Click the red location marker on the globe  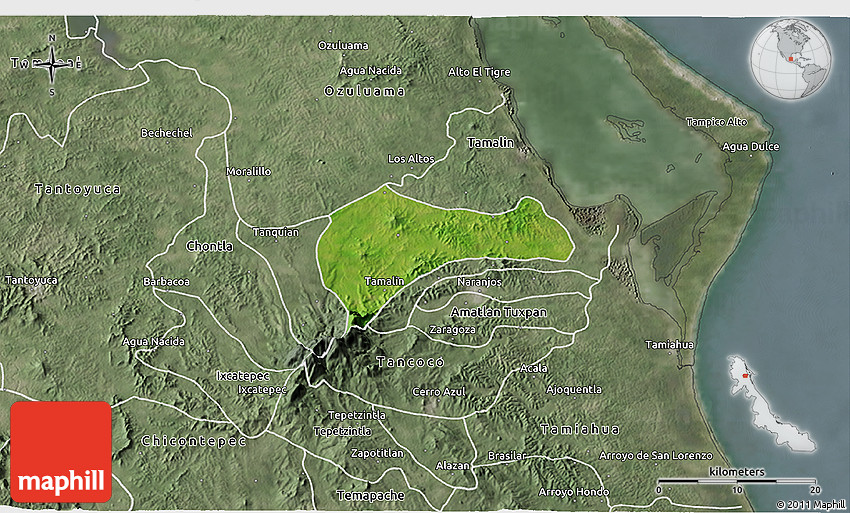(x=788, y=59)
